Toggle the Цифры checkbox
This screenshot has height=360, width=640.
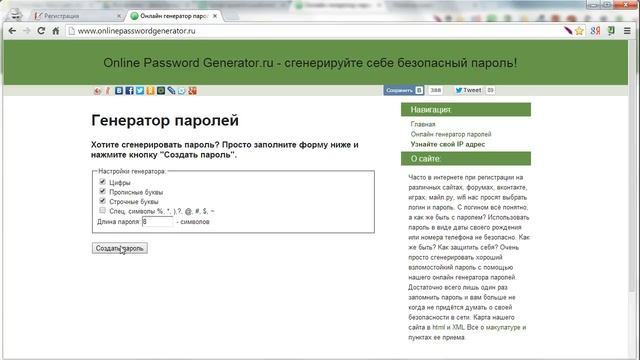click(x=102, y=182)
